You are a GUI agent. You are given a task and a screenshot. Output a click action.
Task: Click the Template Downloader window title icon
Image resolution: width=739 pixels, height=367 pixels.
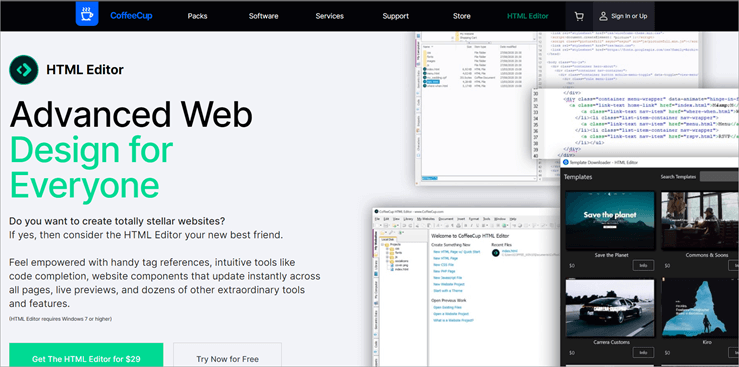coord(566,162)
